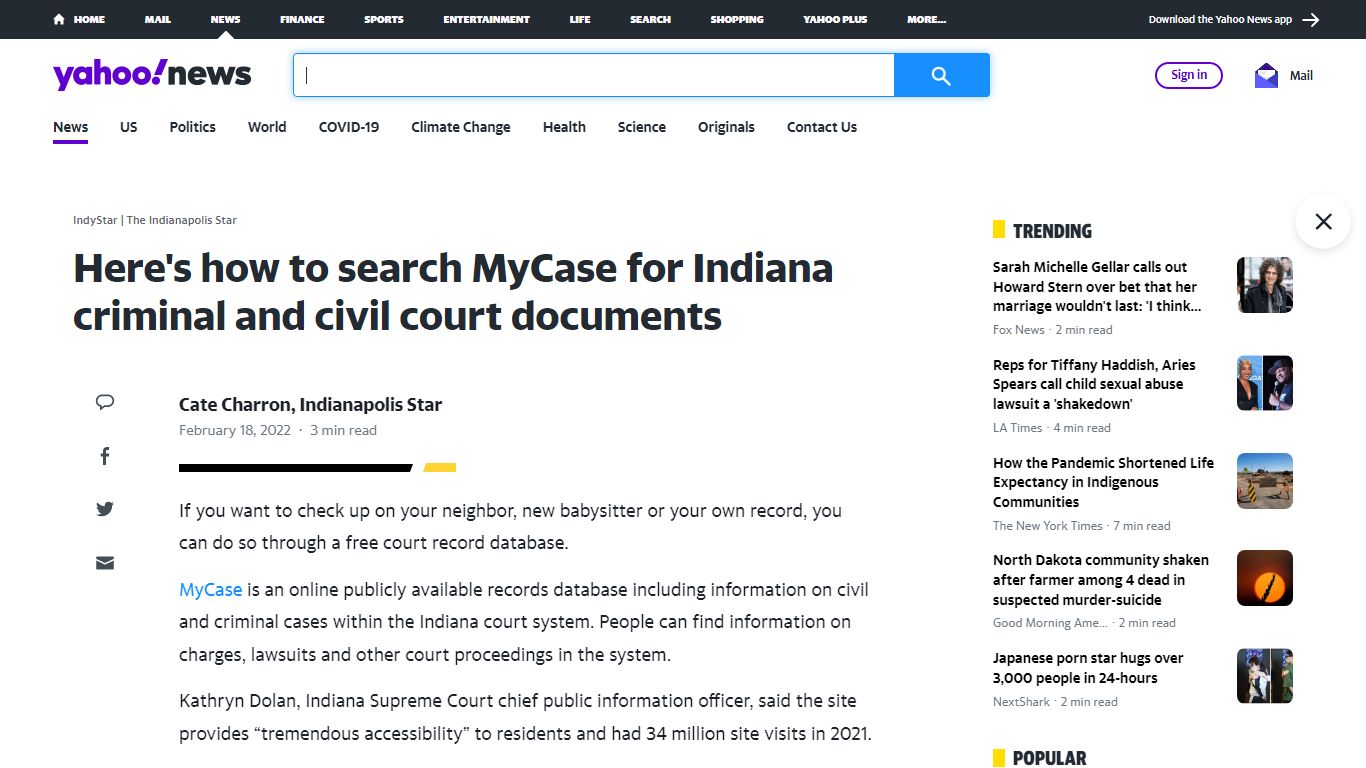Image resolution: width=1366 pixels, height=768 pixels.
Task: Open the Health tab
Action: 564,127
